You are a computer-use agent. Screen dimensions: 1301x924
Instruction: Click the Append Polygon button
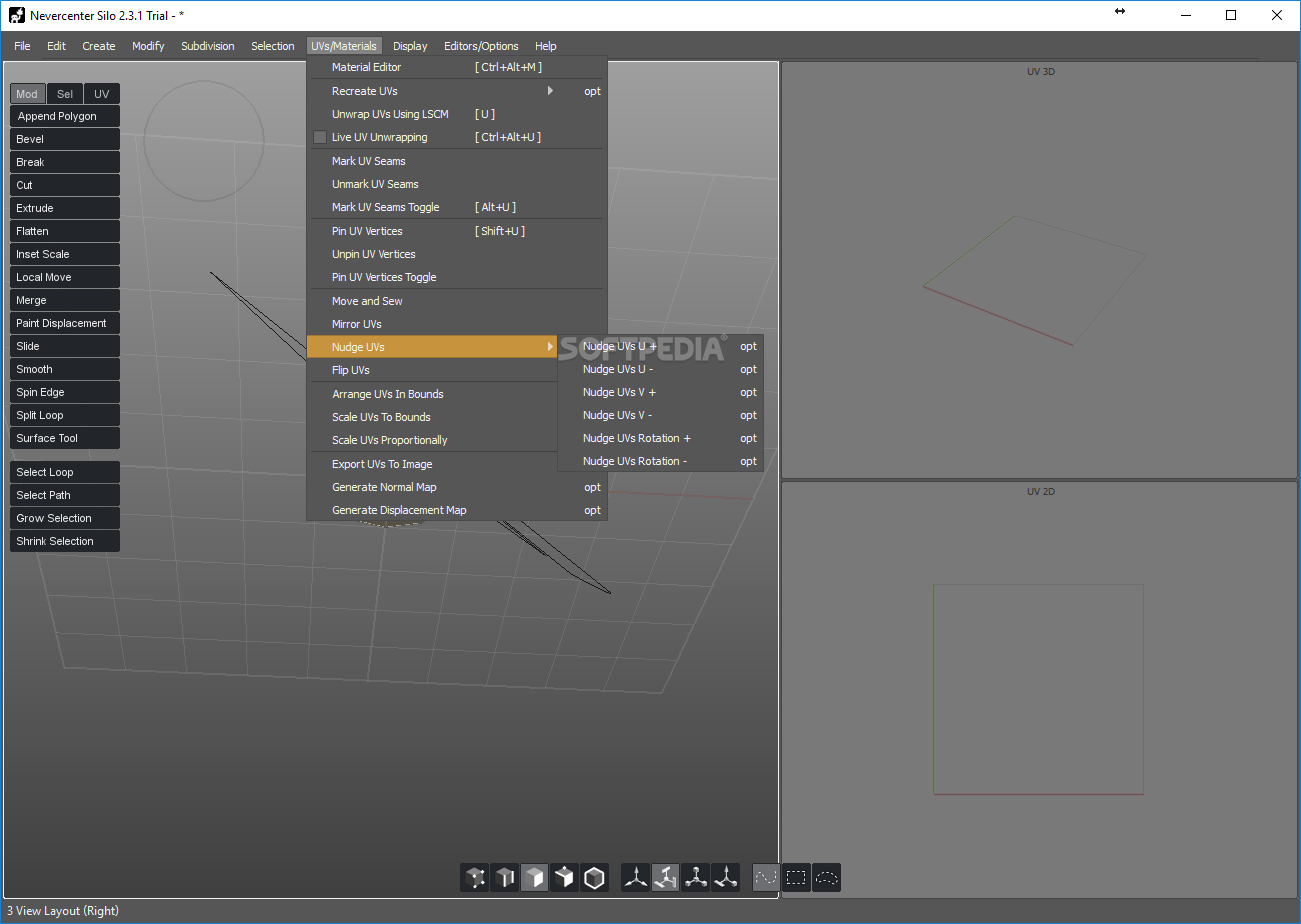pos(65,116)
